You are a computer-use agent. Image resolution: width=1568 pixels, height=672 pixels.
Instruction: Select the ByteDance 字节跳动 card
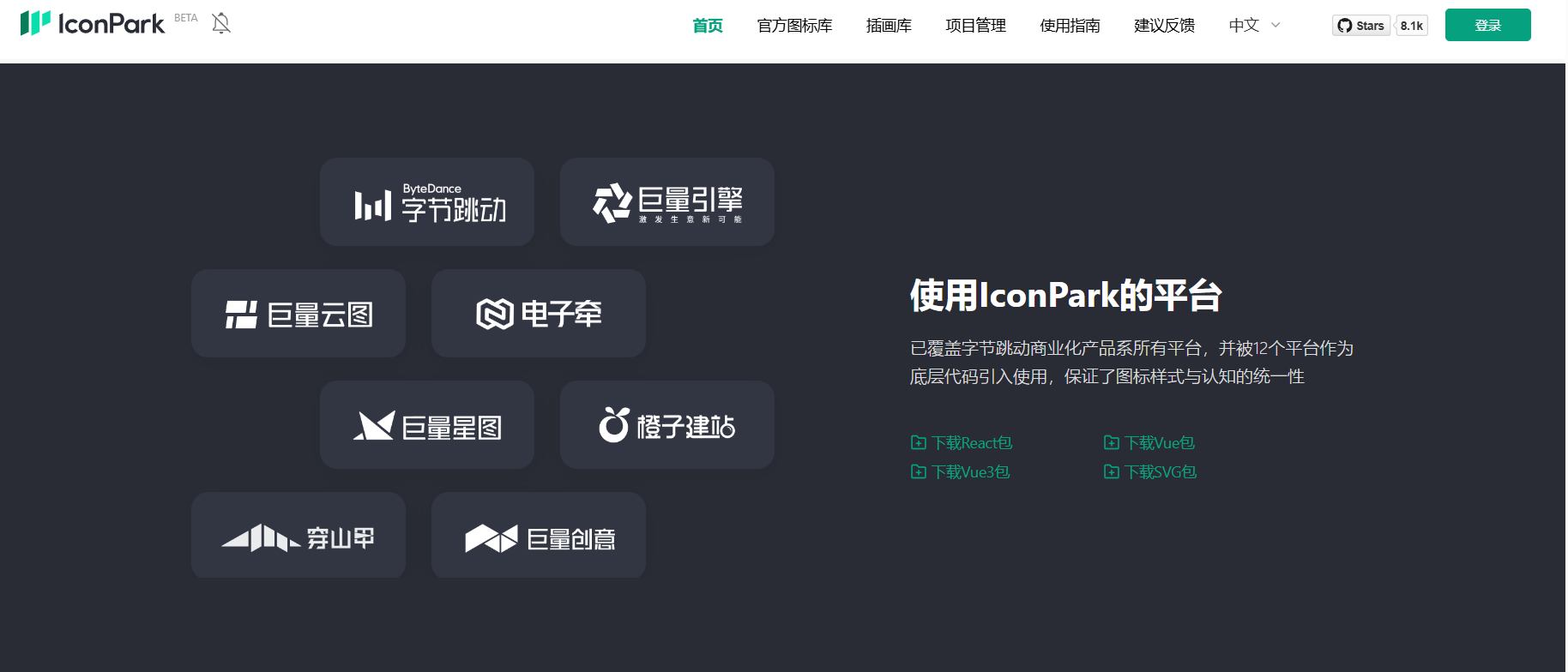pos(427,202)
